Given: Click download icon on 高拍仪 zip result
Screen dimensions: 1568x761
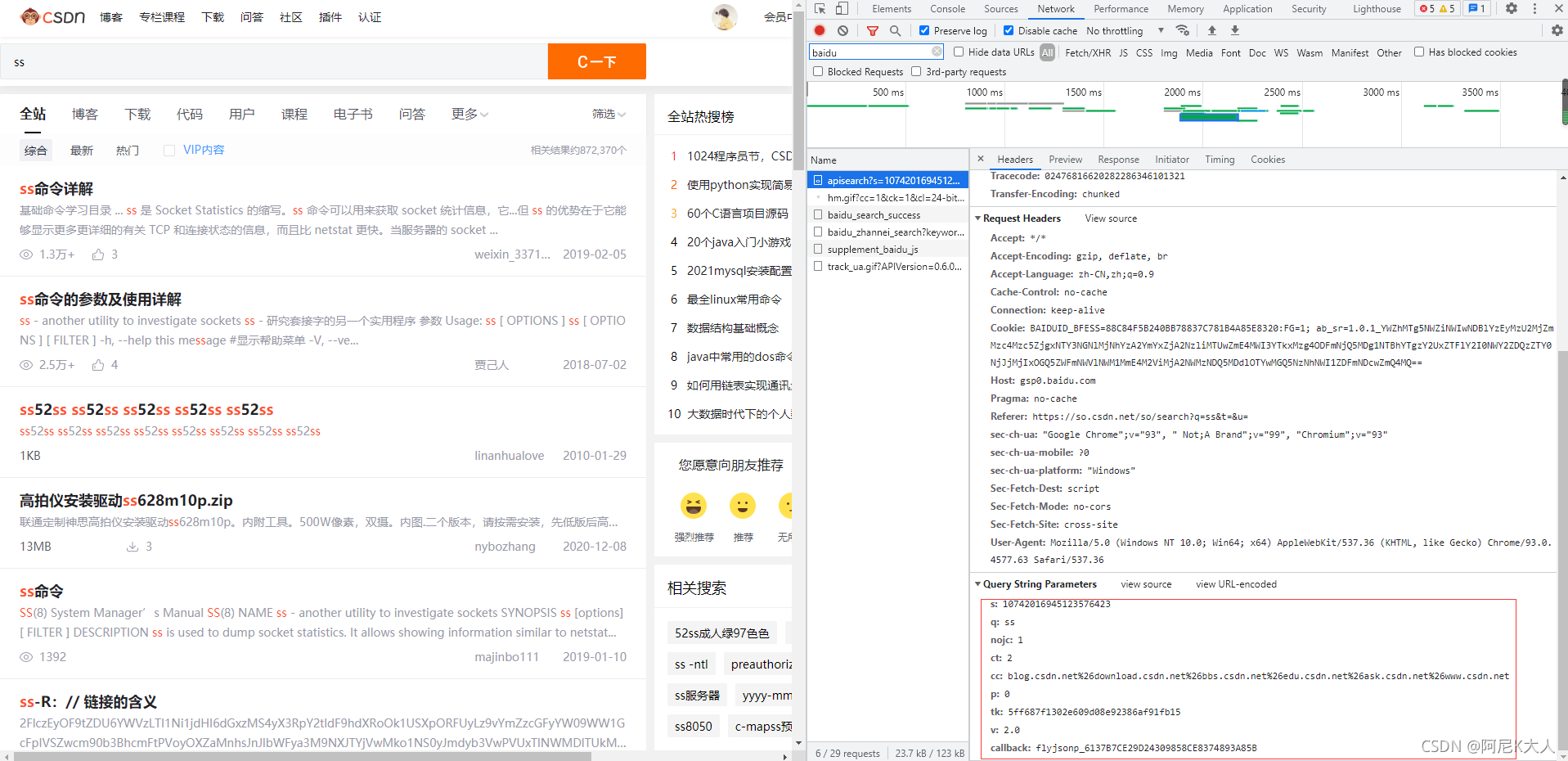Looking at the screenshot, I should click(x=133, y=547).
